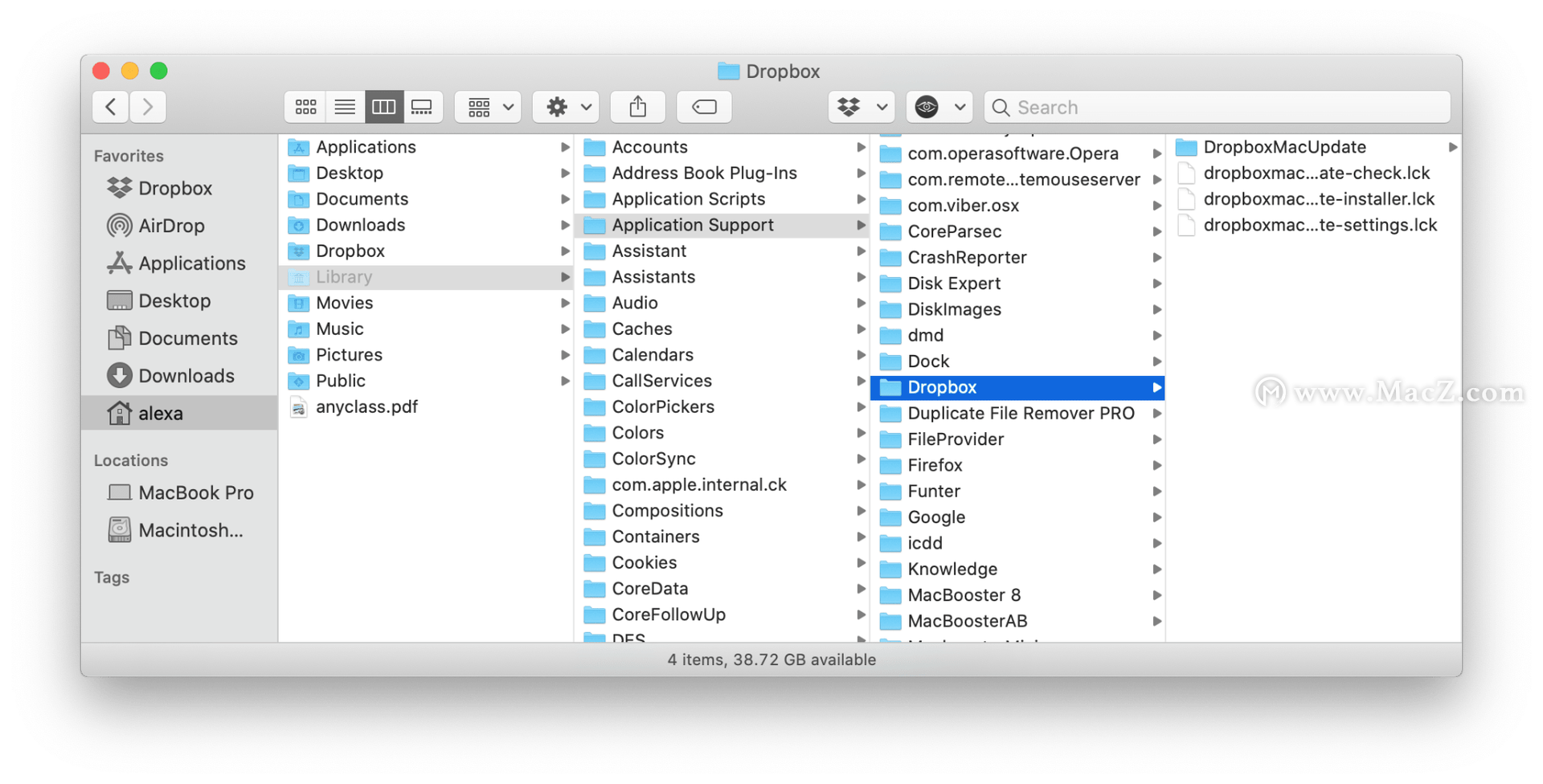
Task: Select the Firefox folder
Action: click(1018, 465)
